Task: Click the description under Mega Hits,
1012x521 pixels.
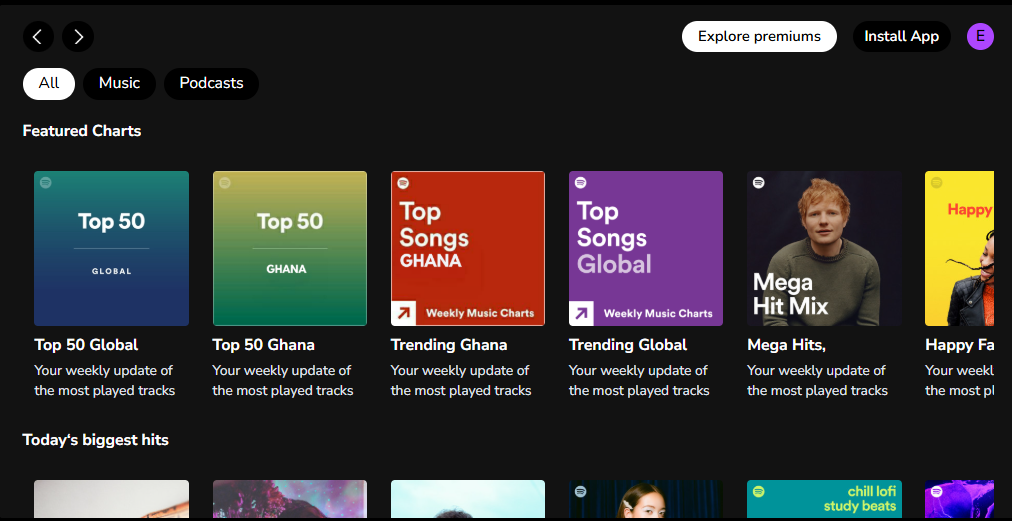Action: click(x=818, y=380)
